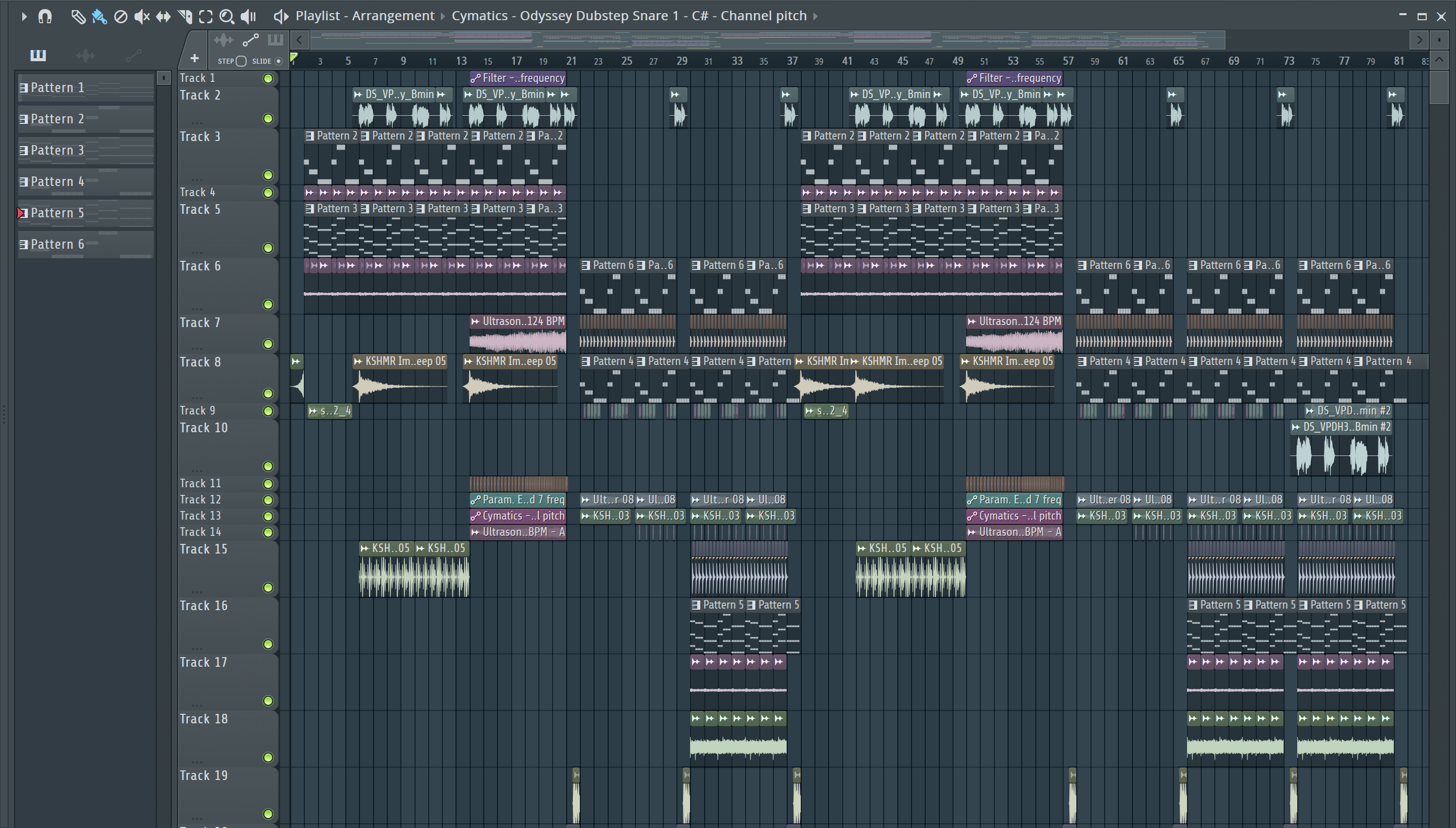Select the Slice tool
The width and height of the screenshot is (1456, 828).
tap(185, 17)
